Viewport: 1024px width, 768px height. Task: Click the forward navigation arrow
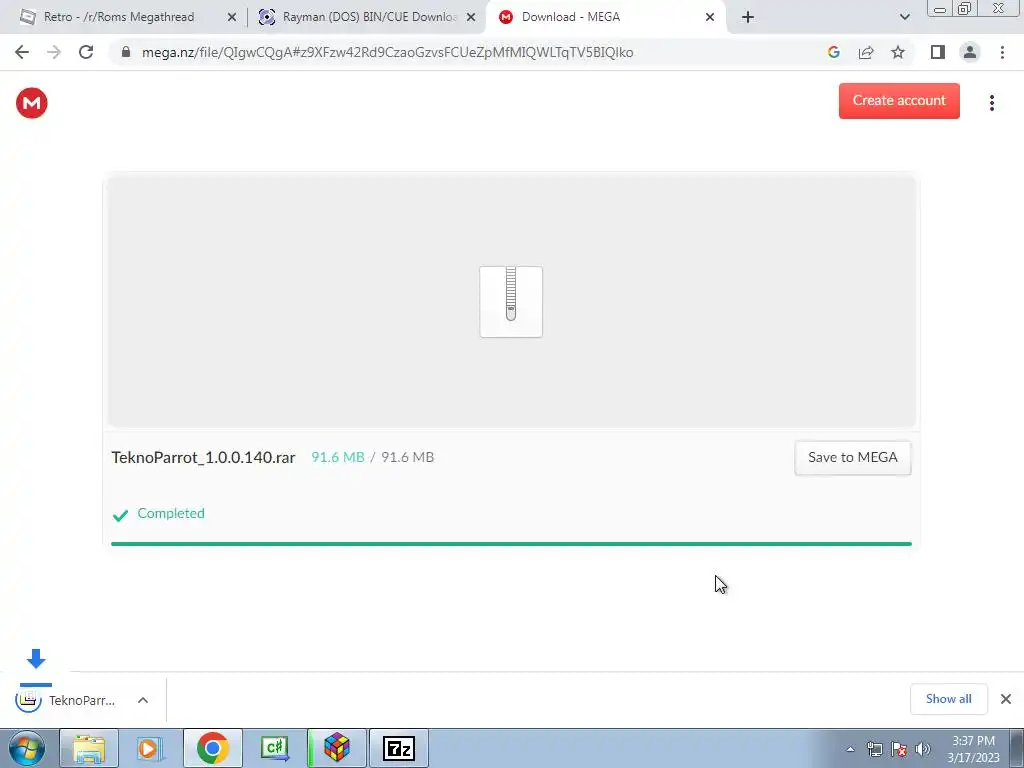[x=54, y=52]
